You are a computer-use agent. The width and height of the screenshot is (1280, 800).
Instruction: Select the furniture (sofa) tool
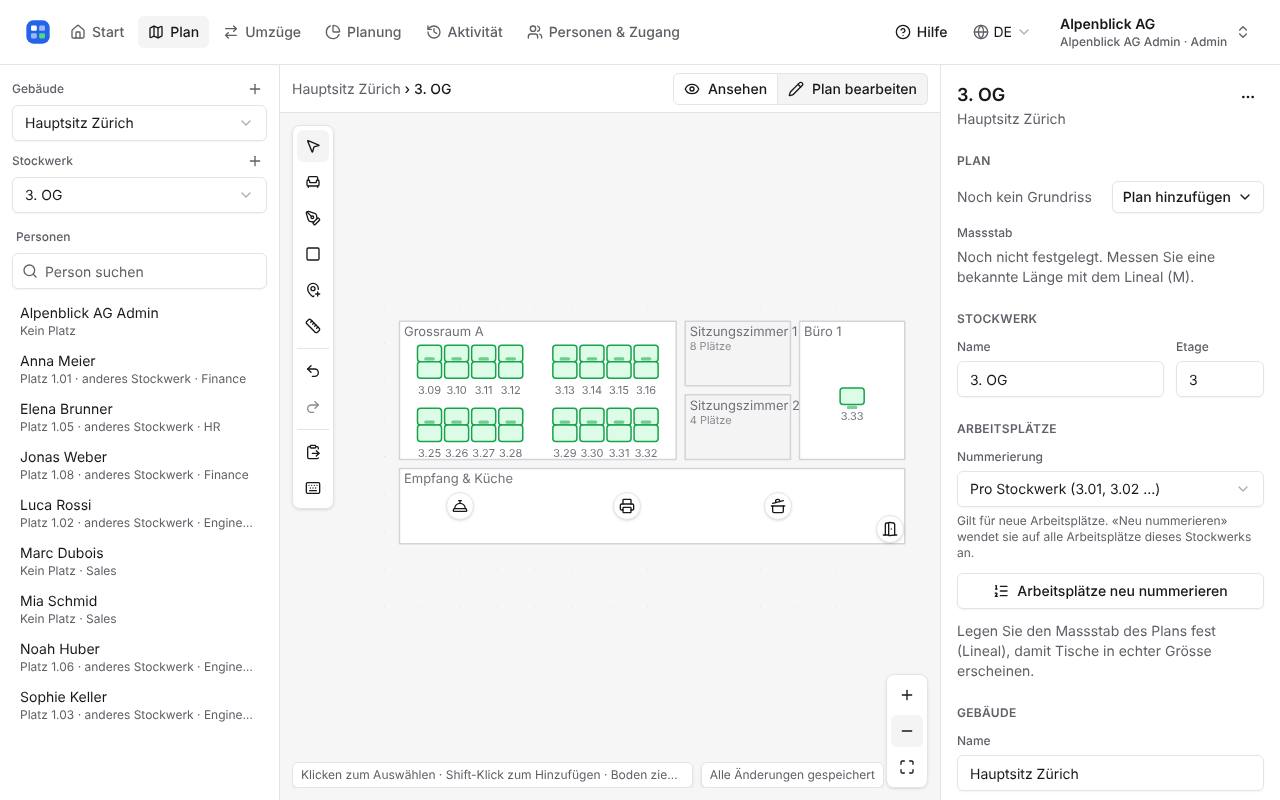313,182
